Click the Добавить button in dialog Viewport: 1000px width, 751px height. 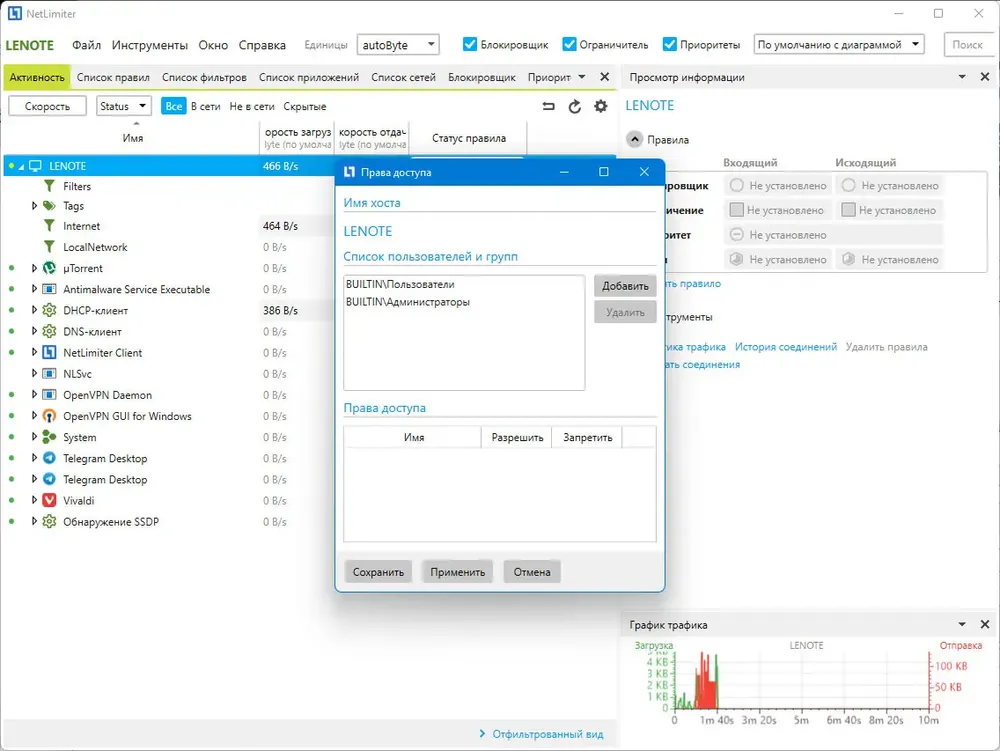[625, 286]
